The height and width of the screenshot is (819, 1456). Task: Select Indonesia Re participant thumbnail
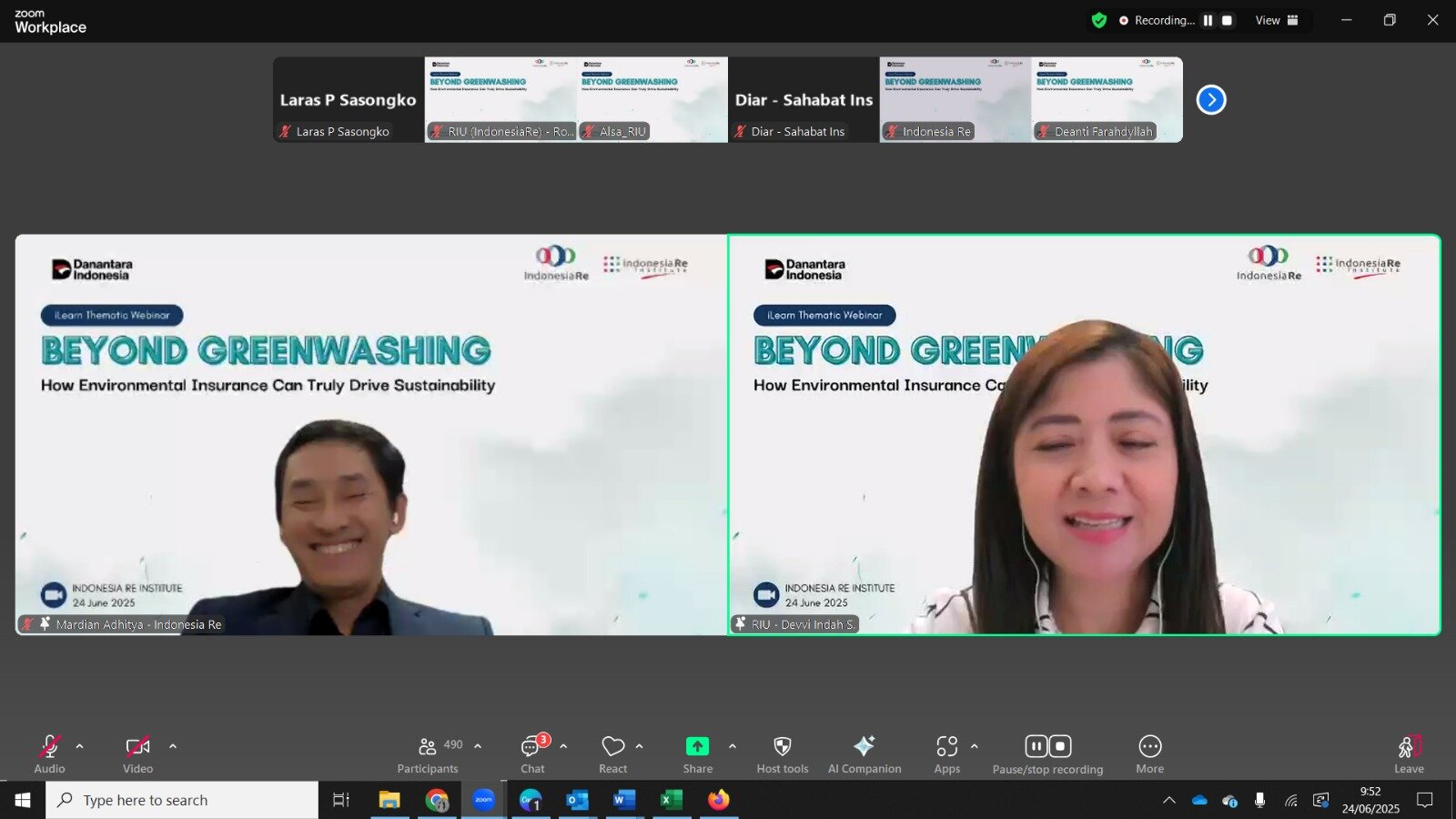pyautogui.click(x=955, y=100)
